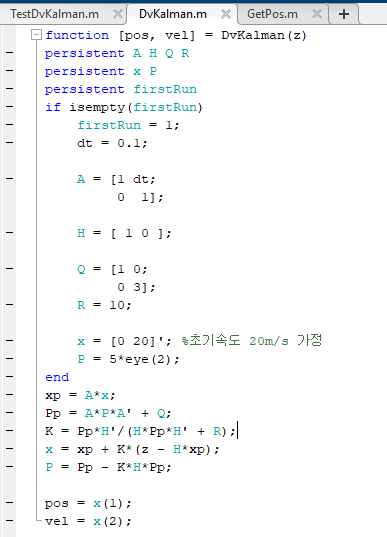Set breakpoint on the 'end' line
Screen dimensions: 387x537
tap(10, 377)
